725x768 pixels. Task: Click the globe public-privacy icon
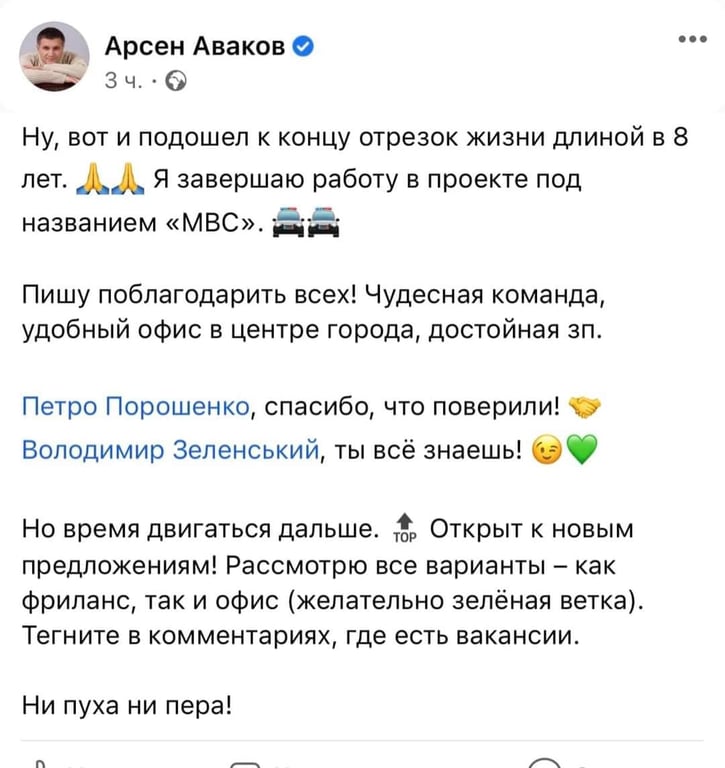tap(176, 81)
